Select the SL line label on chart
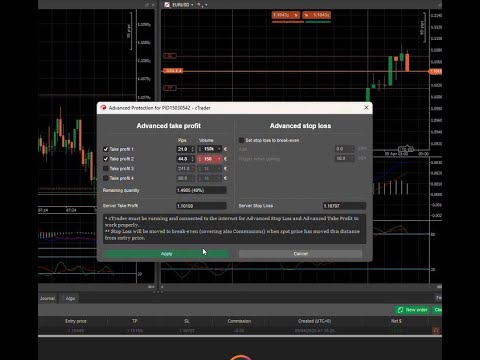The height and width of the screenshot is (360, 480). pyautogui.click(x=170, y=56)
